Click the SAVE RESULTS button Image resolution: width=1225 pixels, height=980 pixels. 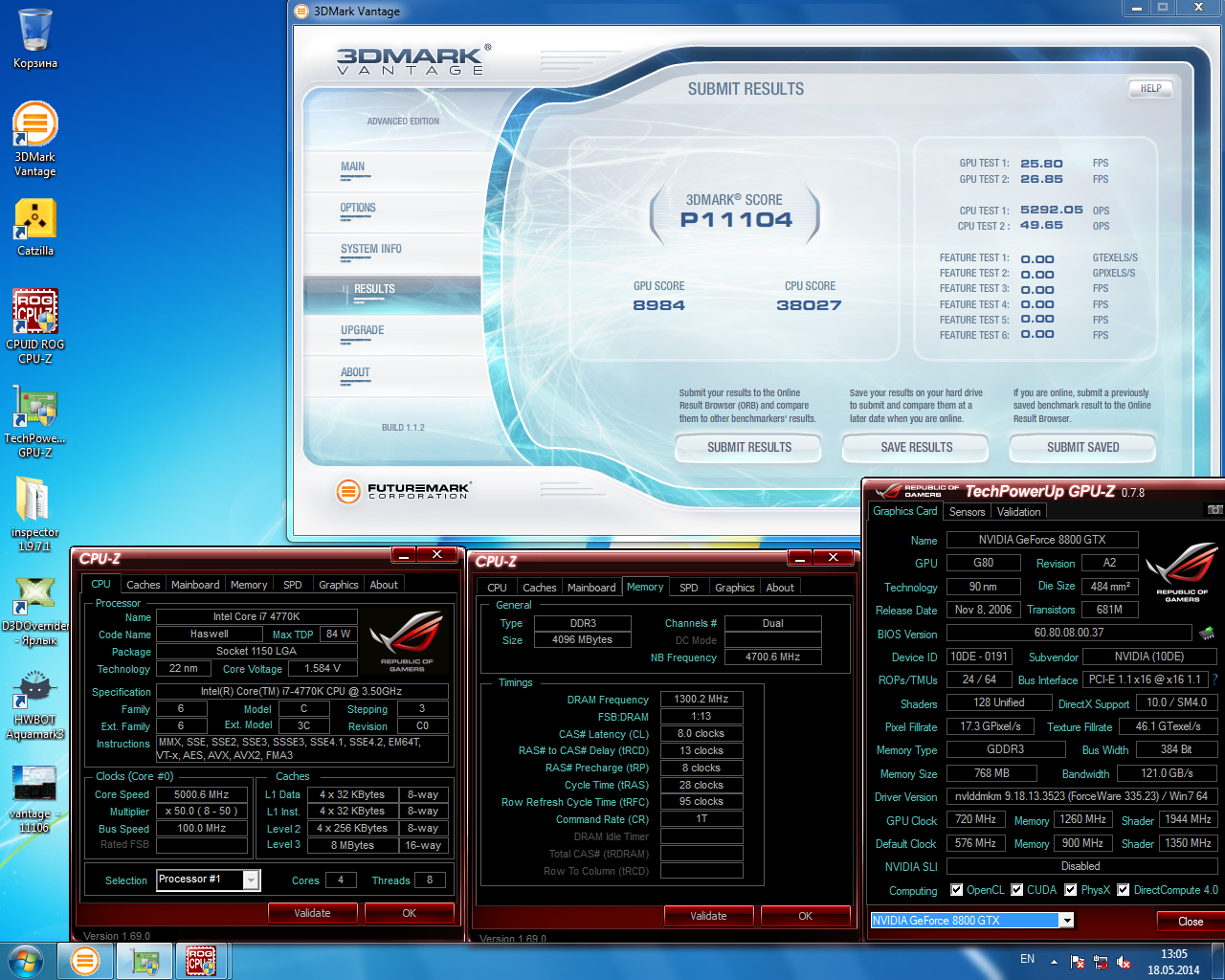pos(916,447)
